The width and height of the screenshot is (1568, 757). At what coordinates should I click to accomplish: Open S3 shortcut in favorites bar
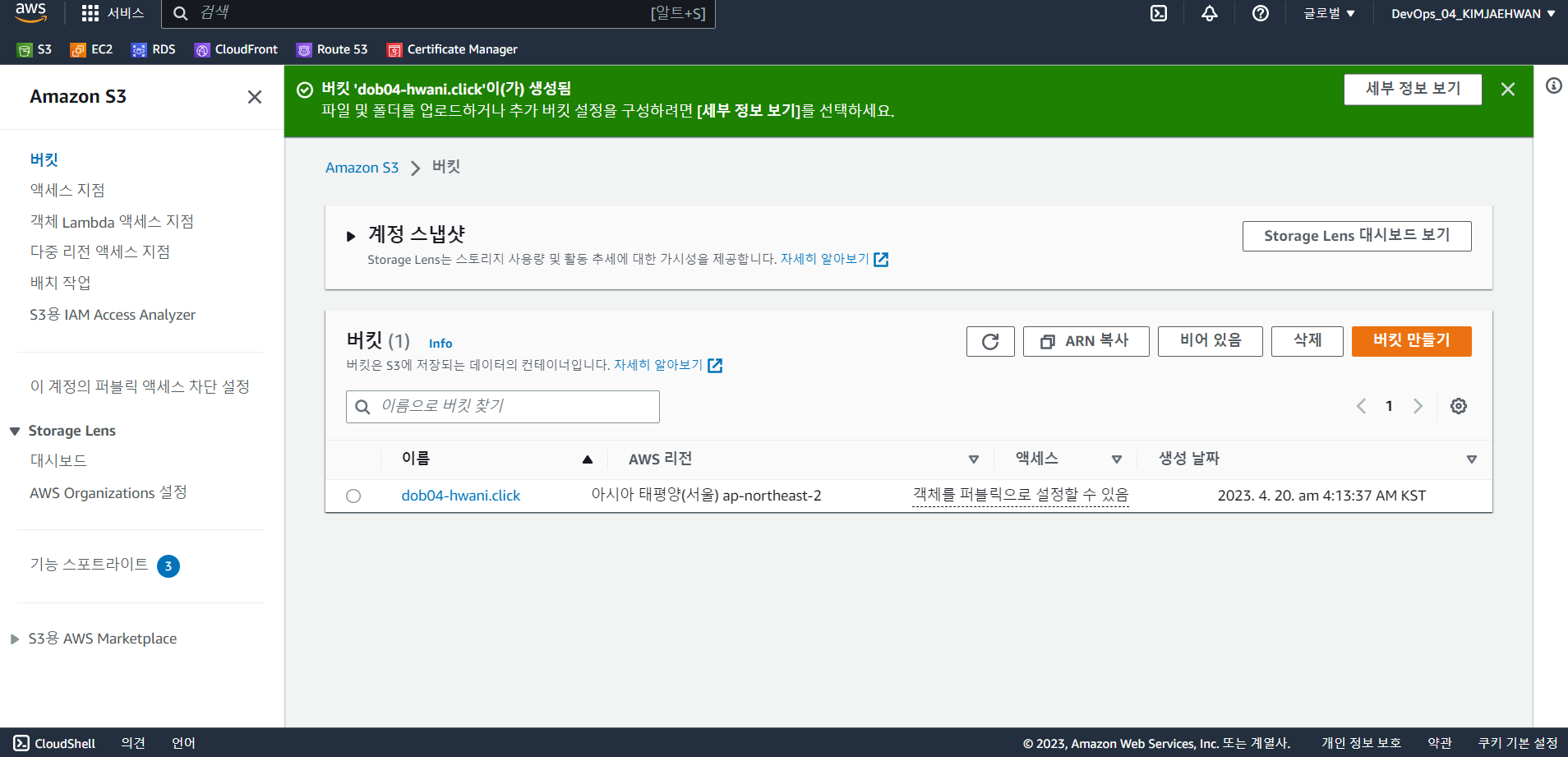[x=35, y=49]
